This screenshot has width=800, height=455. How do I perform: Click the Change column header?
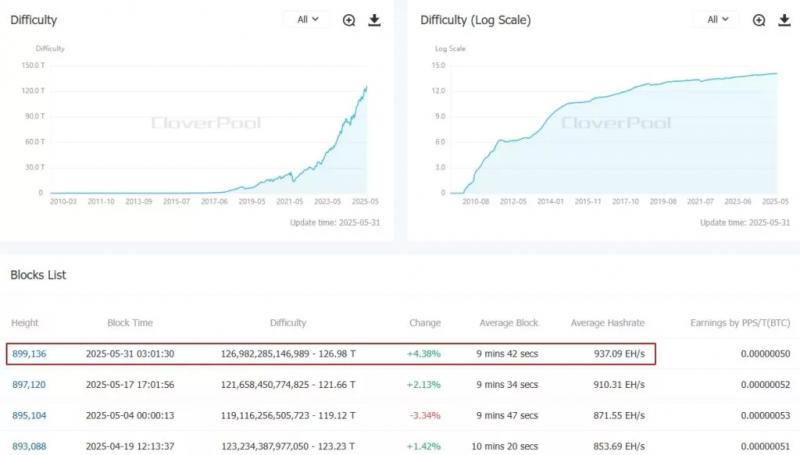click(425, 323)
